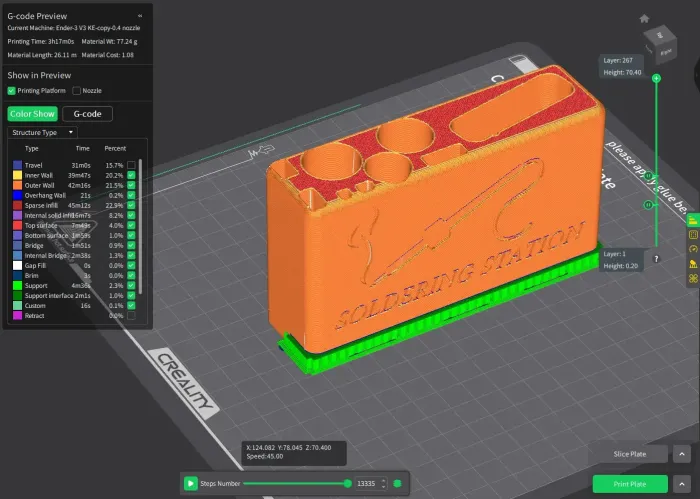Click the speedometer icon in right sidebar
Screen dimensions: 700x499
point(693,248)
